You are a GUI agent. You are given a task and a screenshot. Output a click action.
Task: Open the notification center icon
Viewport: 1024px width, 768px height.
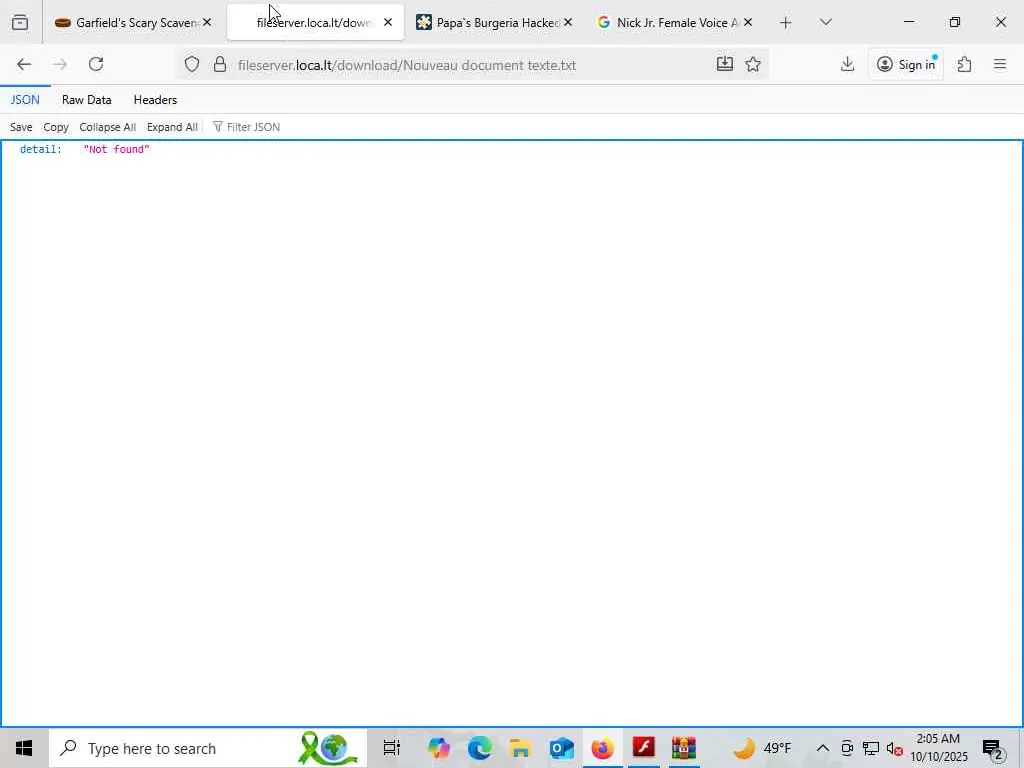[993, 748]
